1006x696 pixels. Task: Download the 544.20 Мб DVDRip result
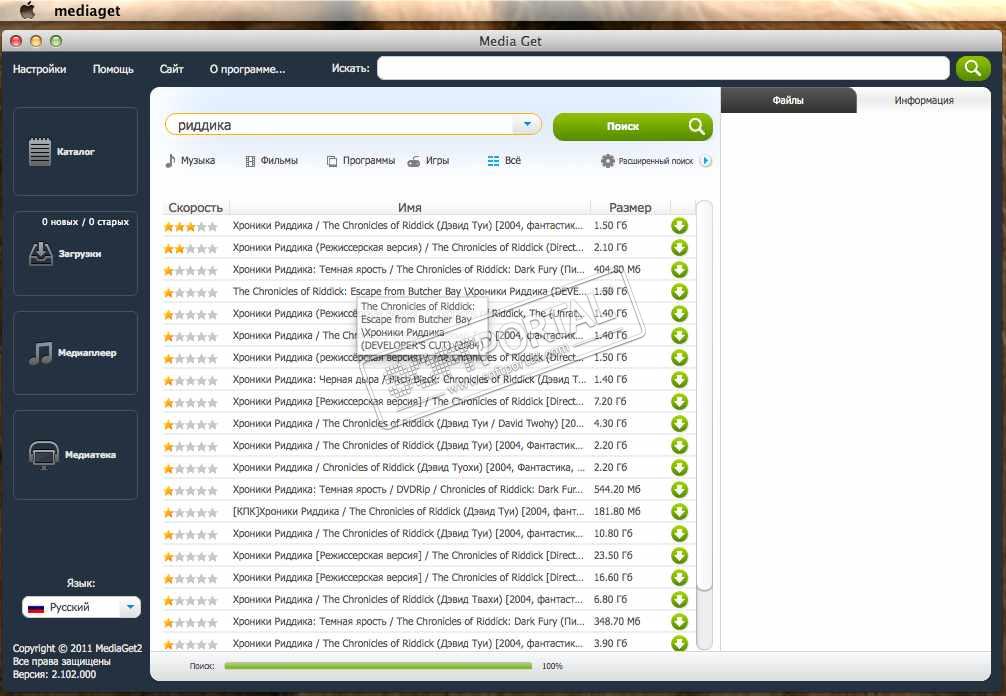click(x=679, y=489)
